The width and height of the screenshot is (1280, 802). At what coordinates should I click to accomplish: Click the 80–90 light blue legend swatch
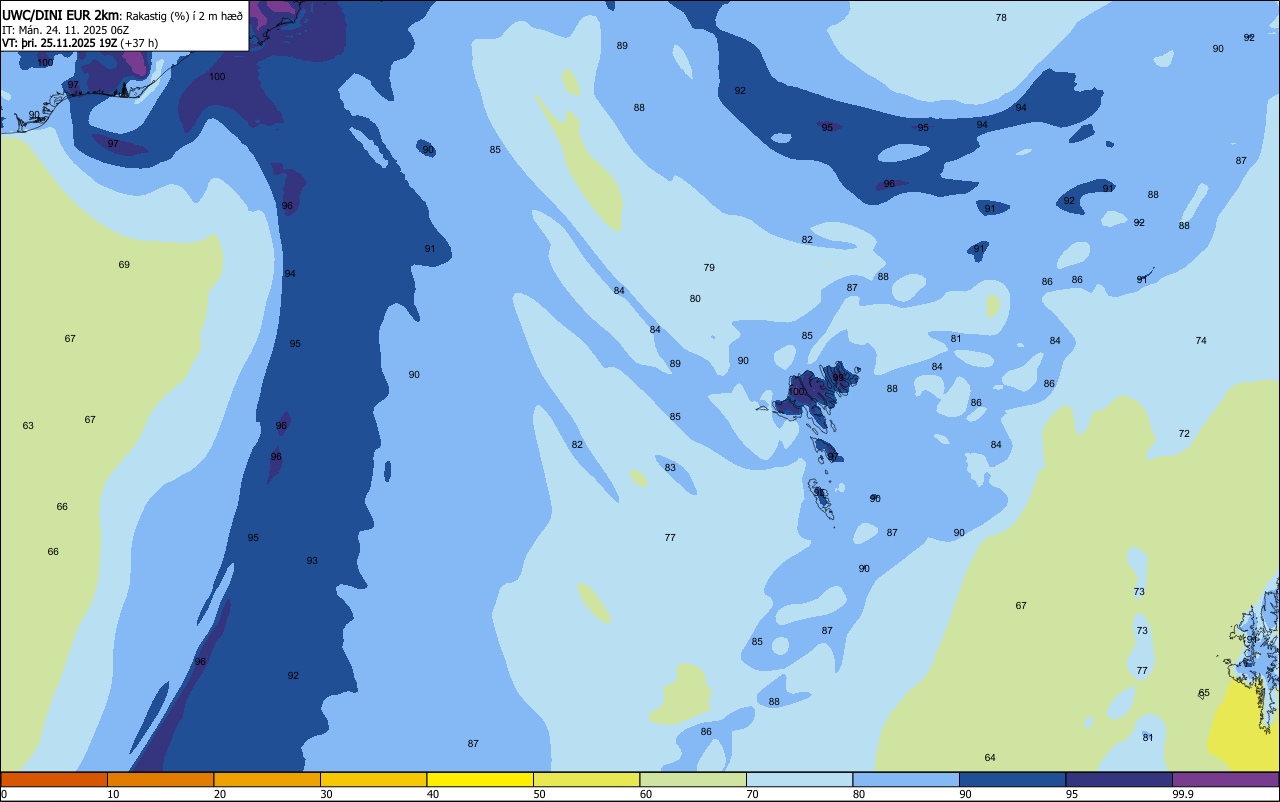pyautogui.click(x=906, y=779)
